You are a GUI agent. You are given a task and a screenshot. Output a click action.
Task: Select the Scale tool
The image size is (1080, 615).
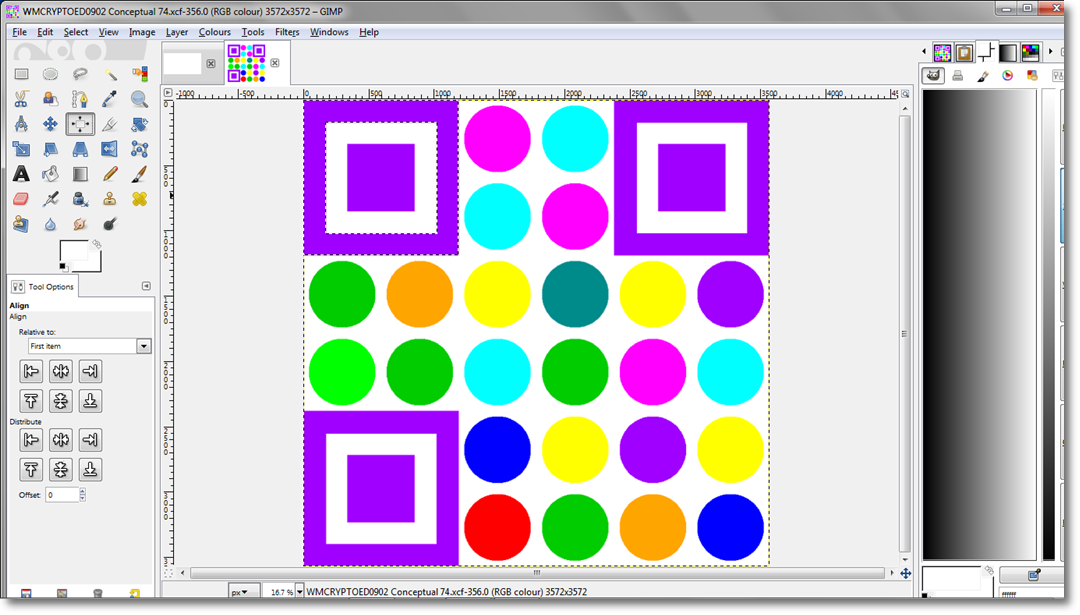pos(21,149)
